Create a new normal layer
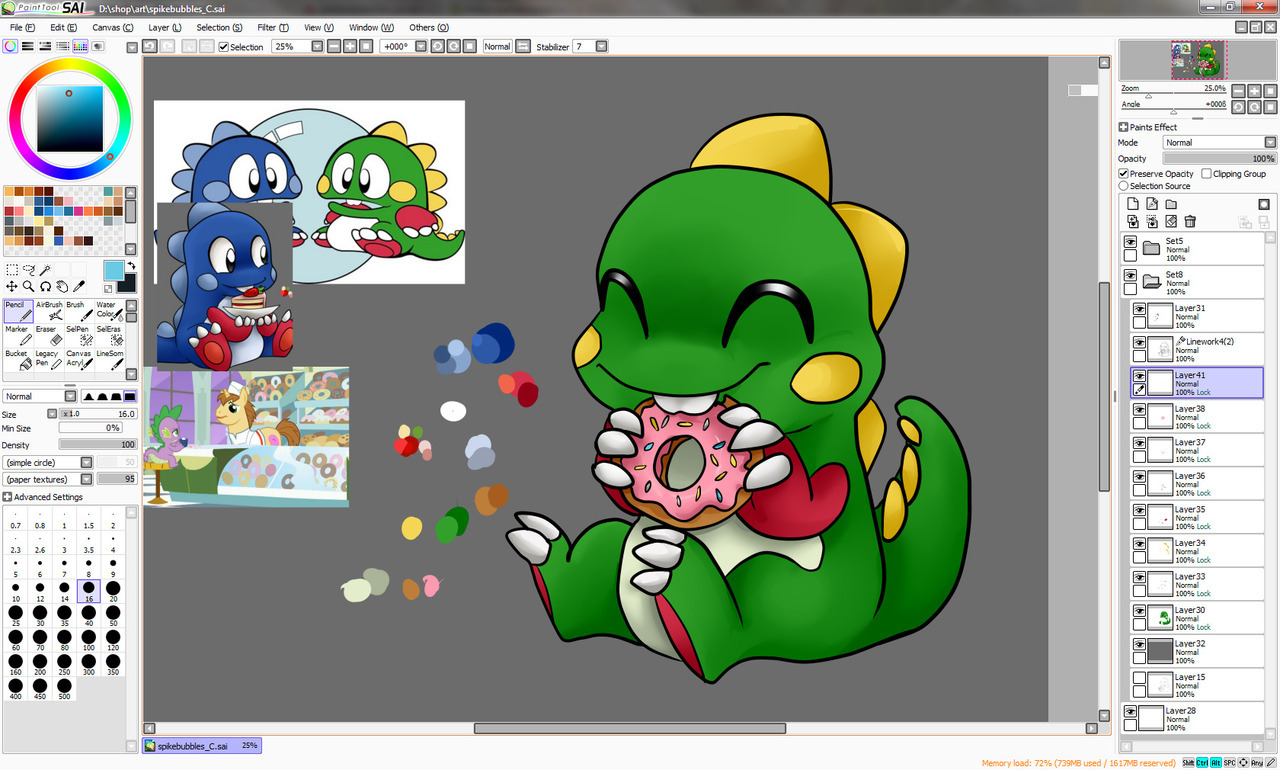The height and width of the screenshot is (770, 1280). (x=1133, y=204)
